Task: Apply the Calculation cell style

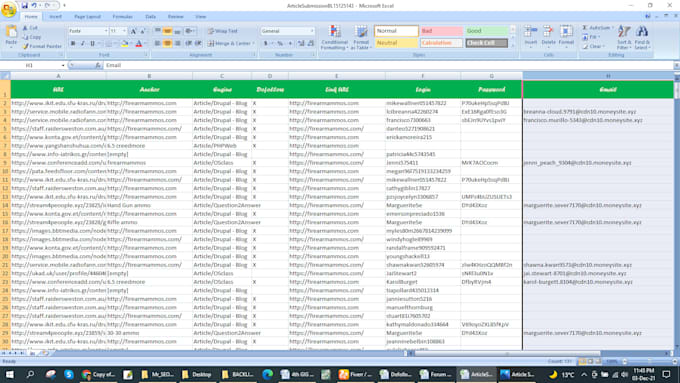Action: pos(441,43)
